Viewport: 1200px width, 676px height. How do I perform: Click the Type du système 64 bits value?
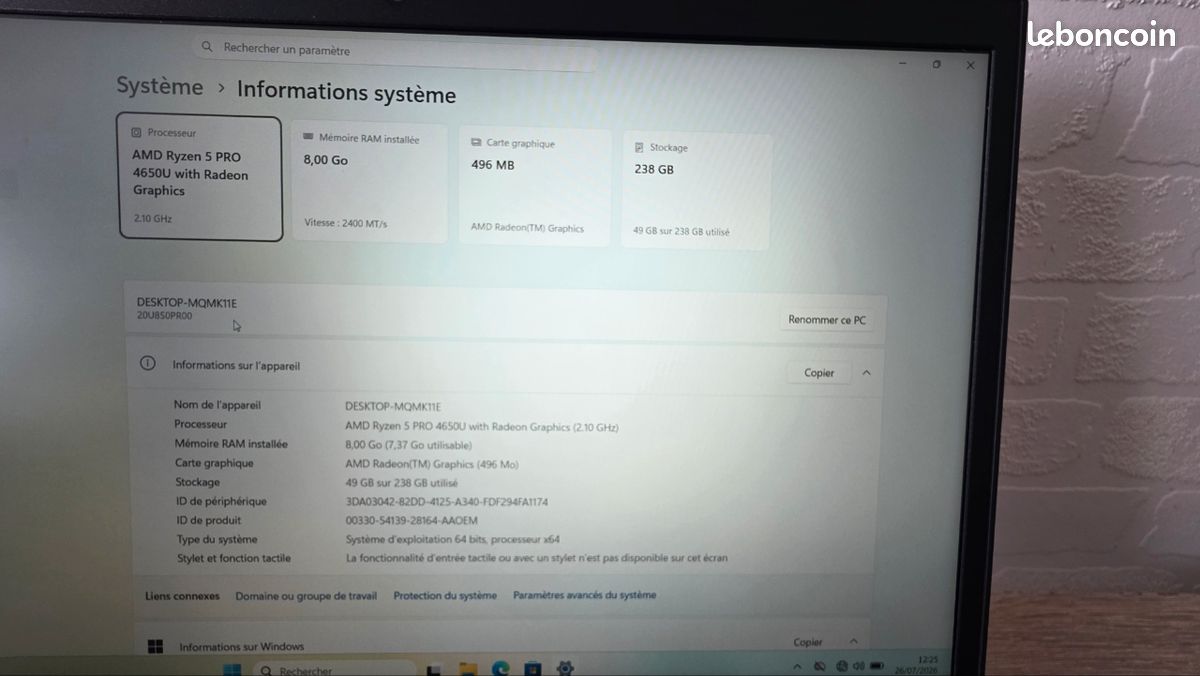click(453, 540)
